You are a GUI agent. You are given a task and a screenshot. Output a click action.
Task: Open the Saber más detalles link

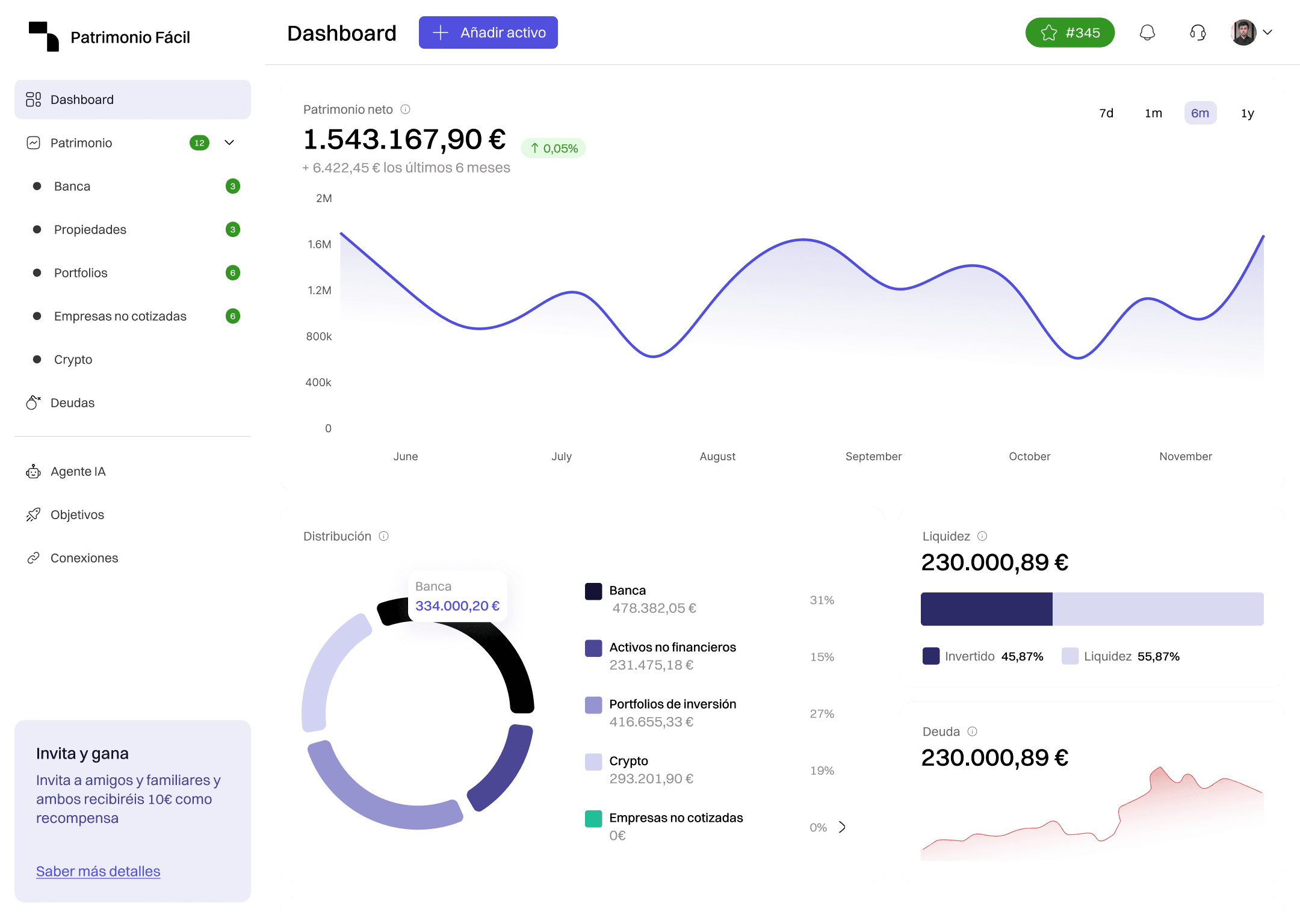(98, 871)
